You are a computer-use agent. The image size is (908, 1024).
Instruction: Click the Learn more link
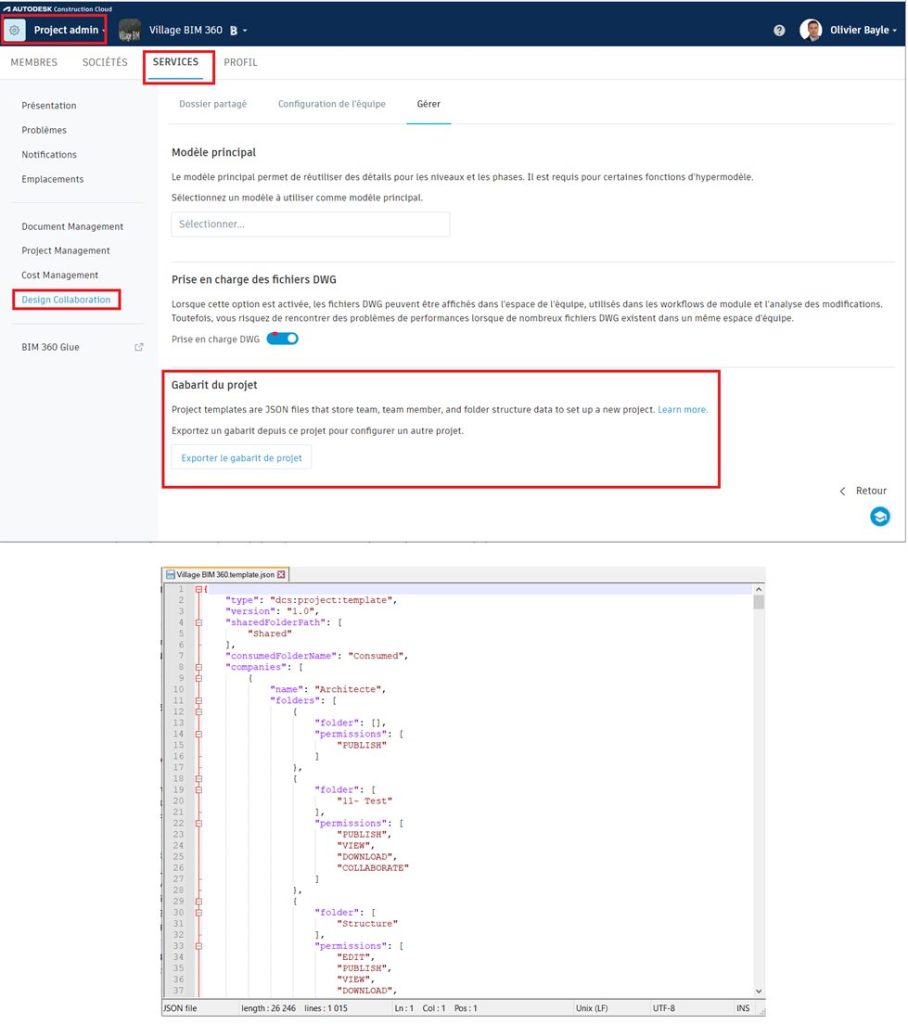point(682,409)
